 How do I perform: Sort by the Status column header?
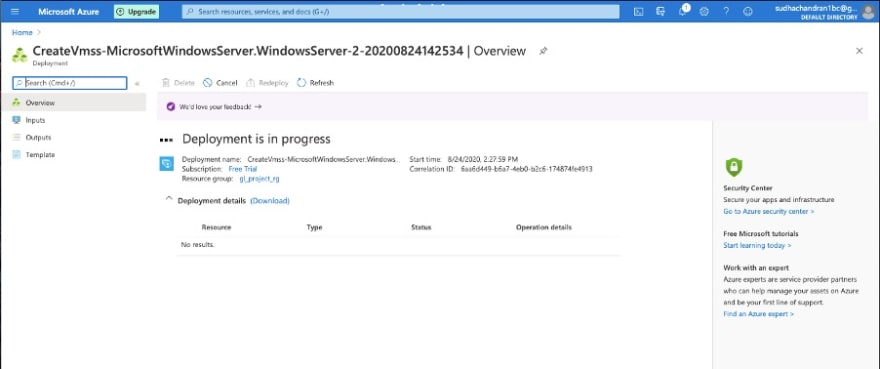pyautogui.click(x=421, y=227)
